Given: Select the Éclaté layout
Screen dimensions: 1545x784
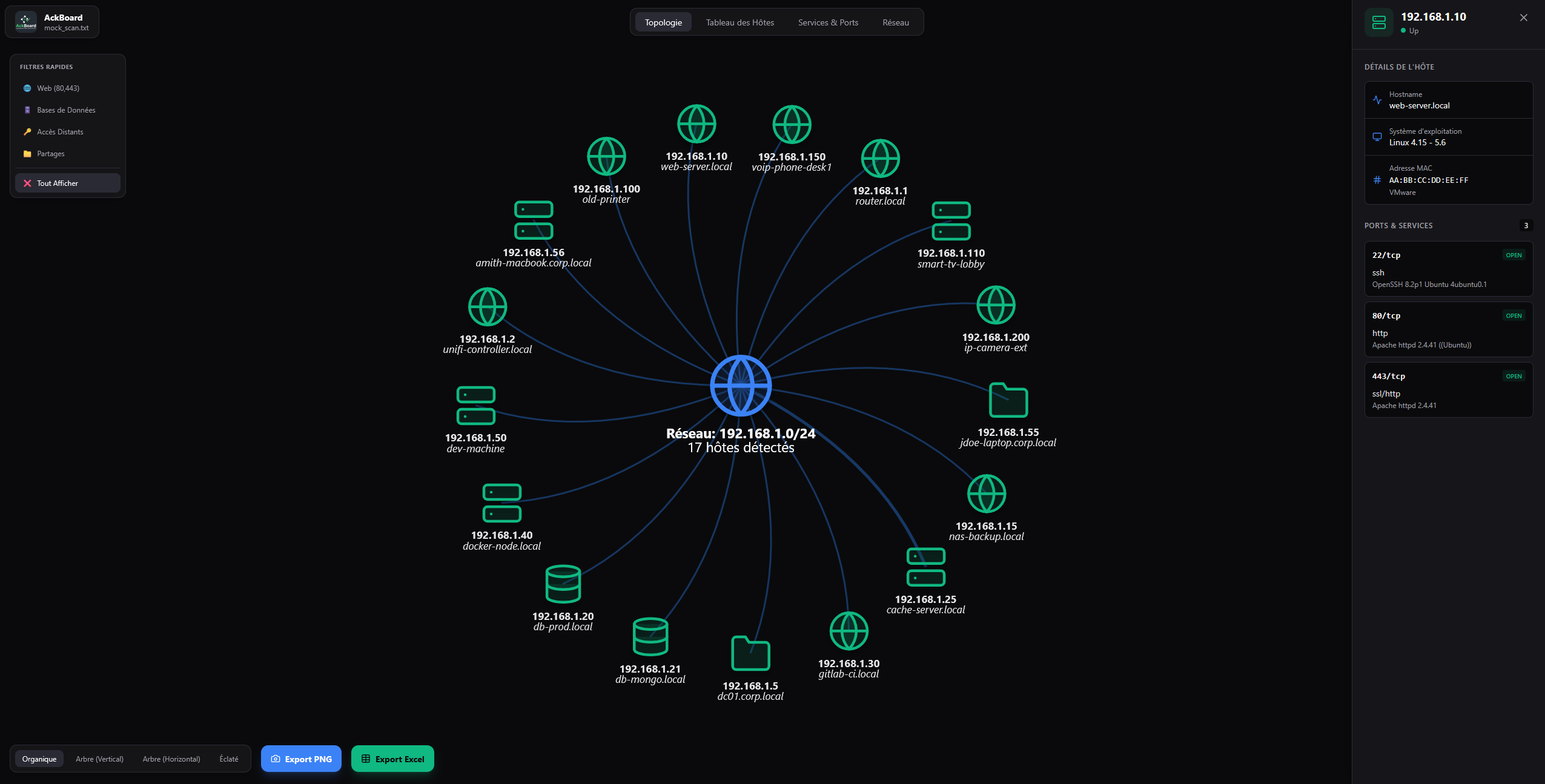Looking at the screenshot, I should (x=229, y=759).
